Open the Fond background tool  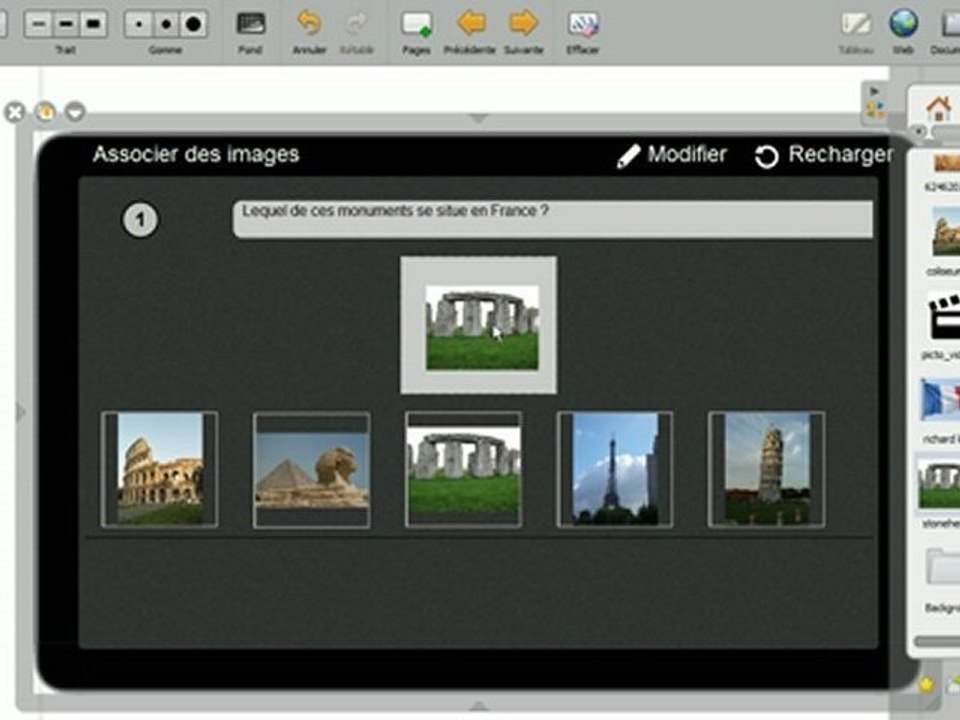250,24
